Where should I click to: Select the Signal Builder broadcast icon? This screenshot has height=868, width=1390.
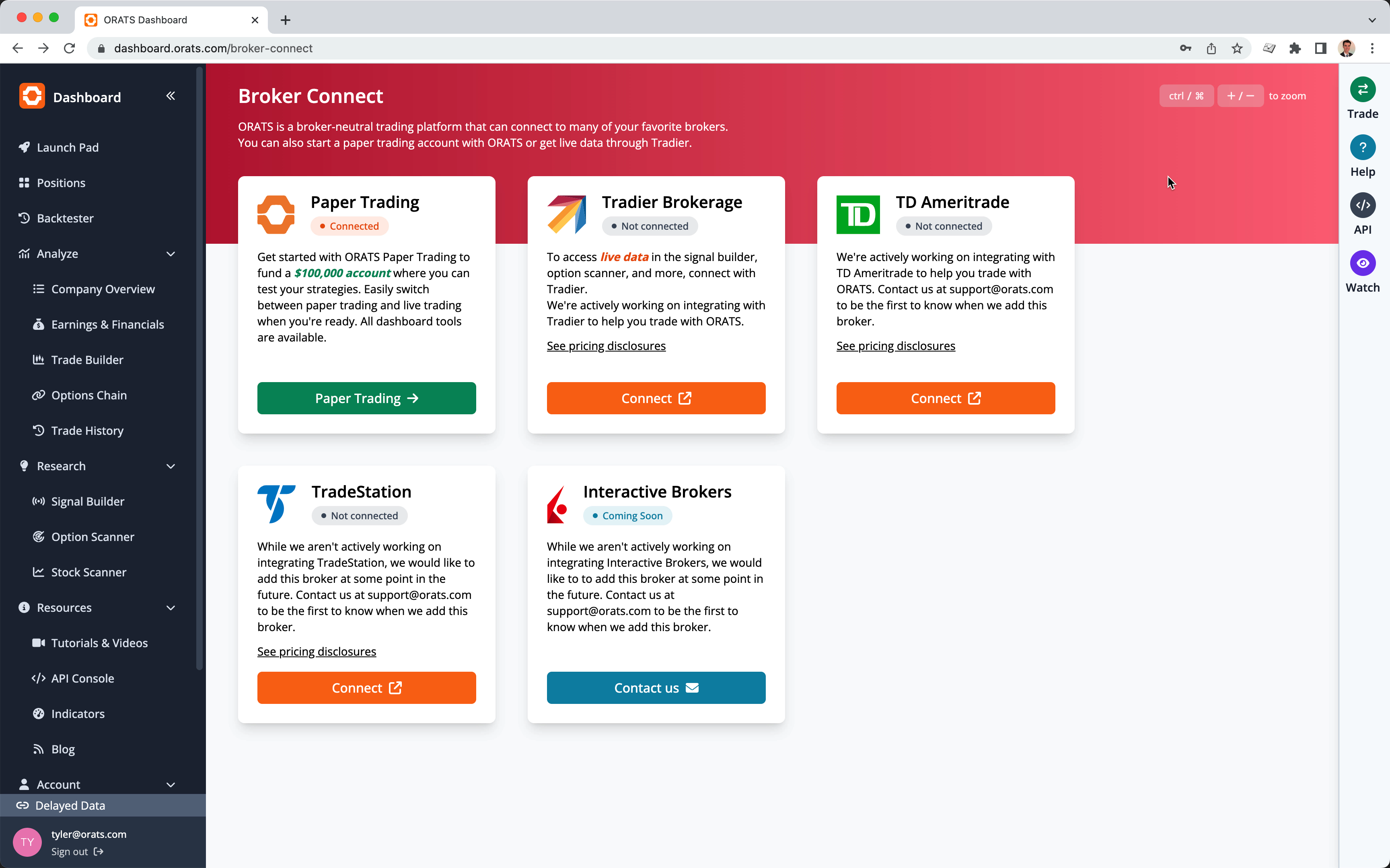pos(39,501)
